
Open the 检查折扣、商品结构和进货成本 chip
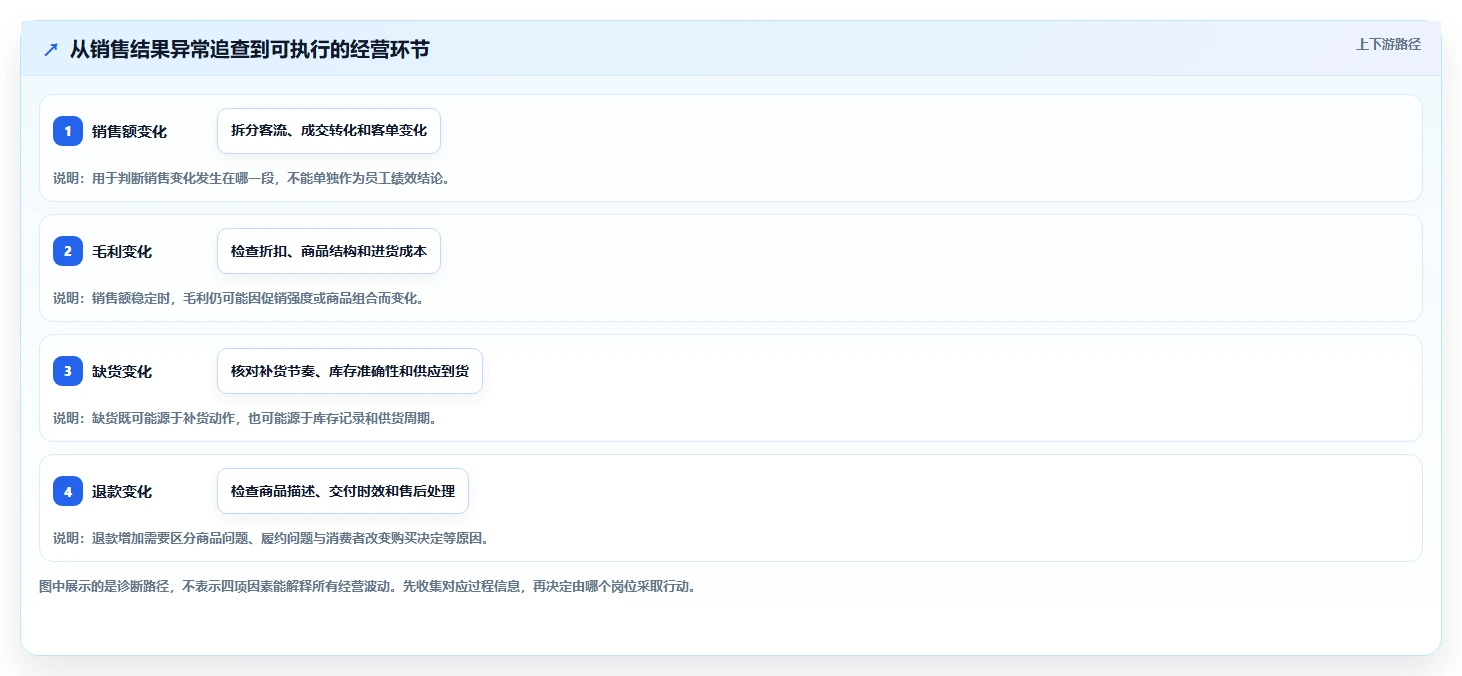tap(329, 251)
